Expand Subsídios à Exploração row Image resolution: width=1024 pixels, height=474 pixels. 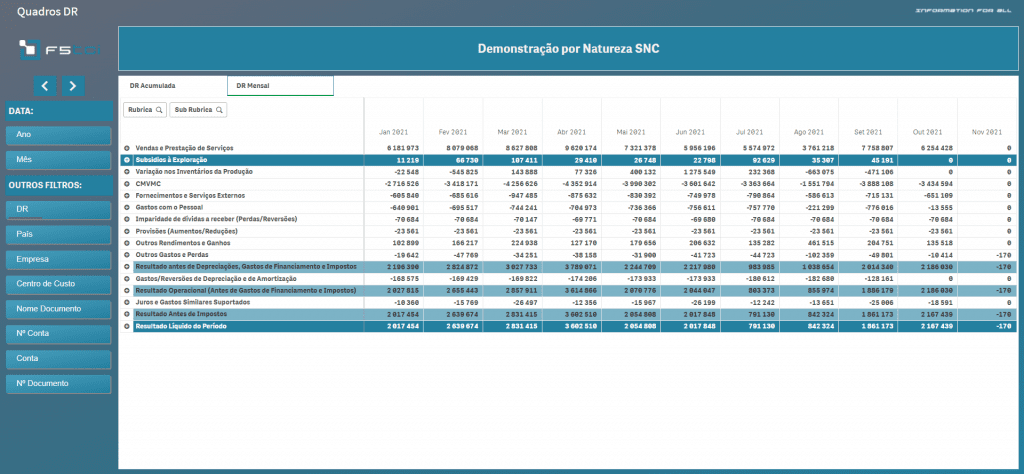[x=127, y=160]
